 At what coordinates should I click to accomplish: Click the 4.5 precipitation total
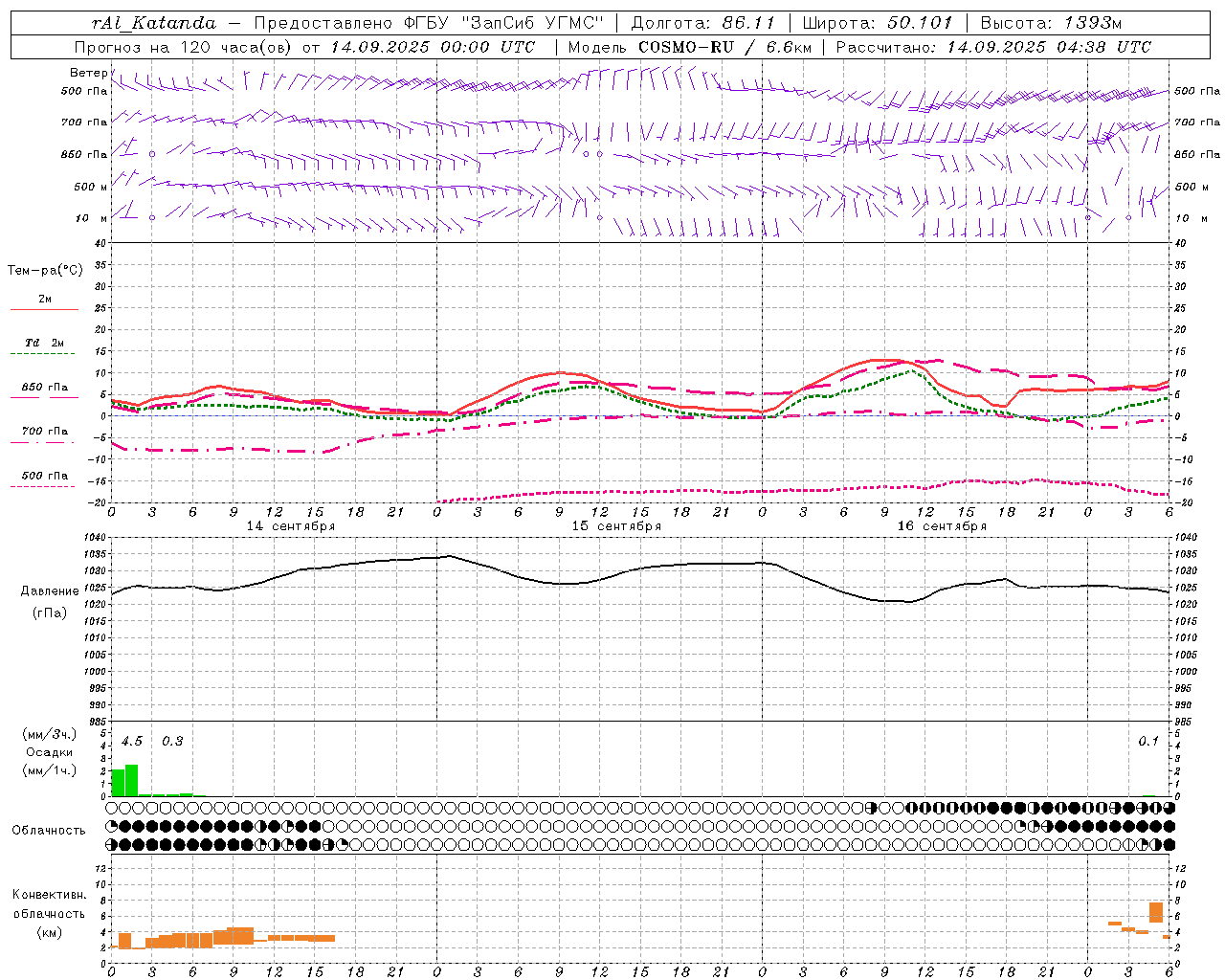coord(132,742)
